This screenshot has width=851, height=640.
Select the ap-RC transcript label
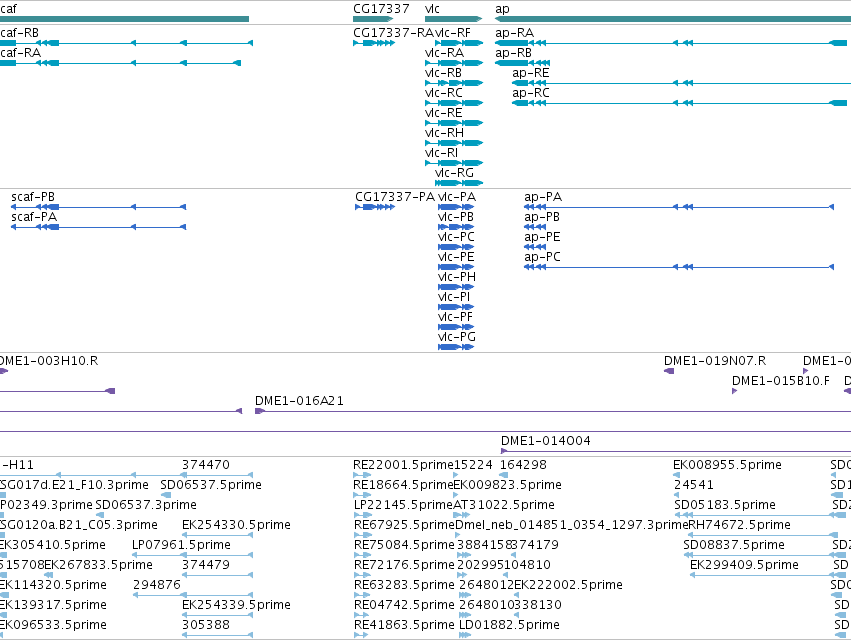531,93
